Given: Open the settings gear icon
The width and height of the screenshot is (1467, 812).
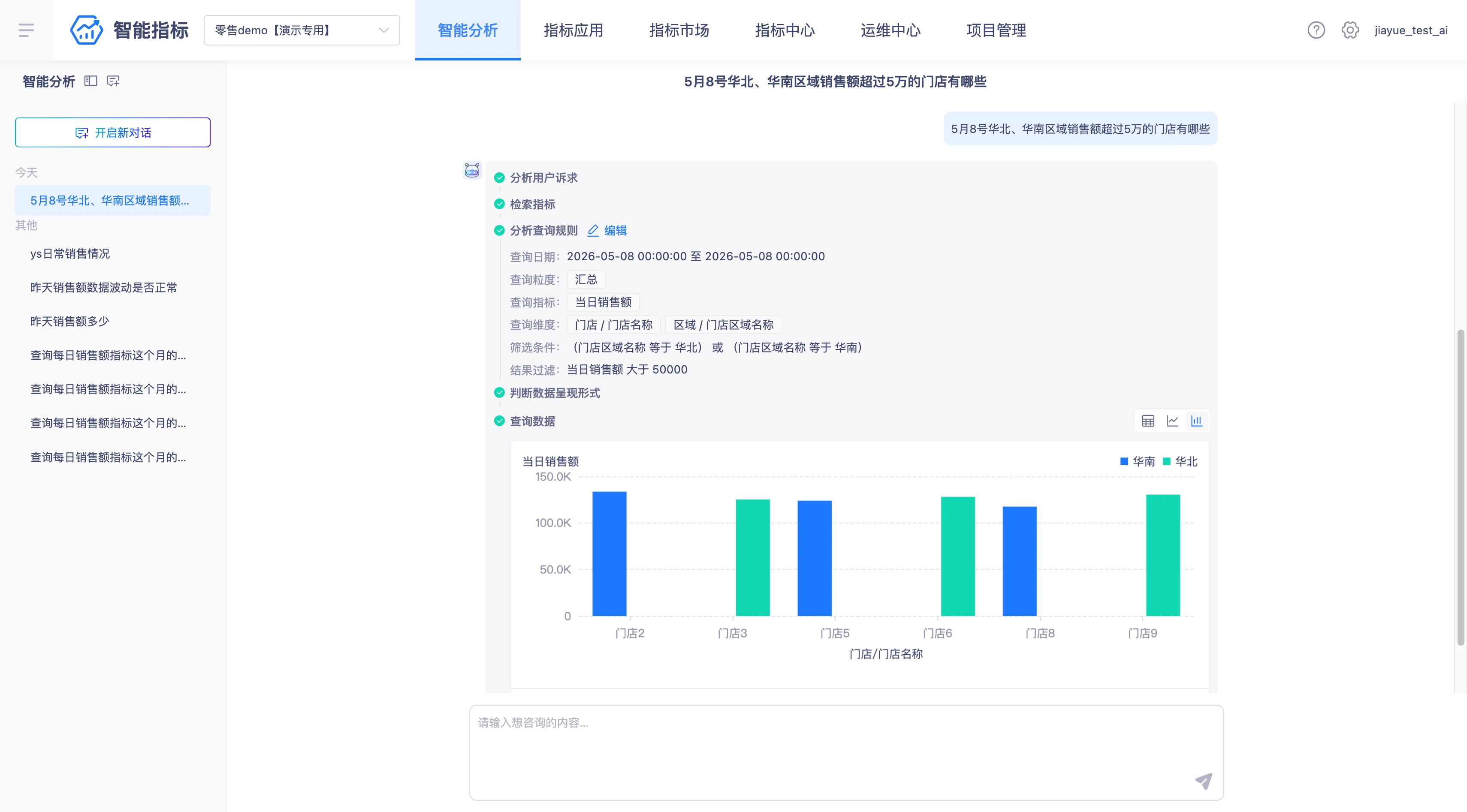Looking at the screenshot, I should click(1350, 30).
